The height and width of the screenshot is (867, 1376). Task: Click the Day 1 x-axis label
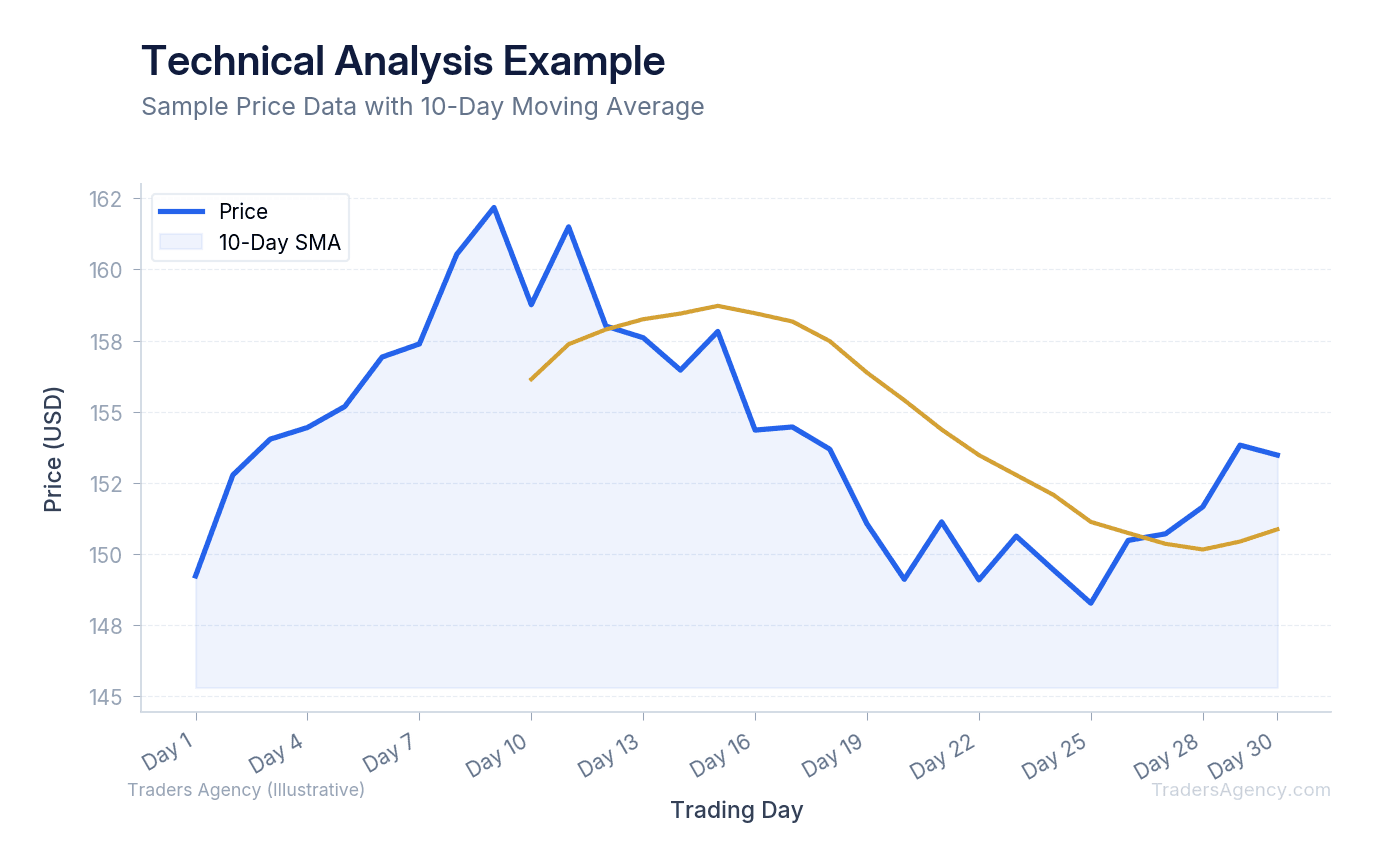[167, 754]
